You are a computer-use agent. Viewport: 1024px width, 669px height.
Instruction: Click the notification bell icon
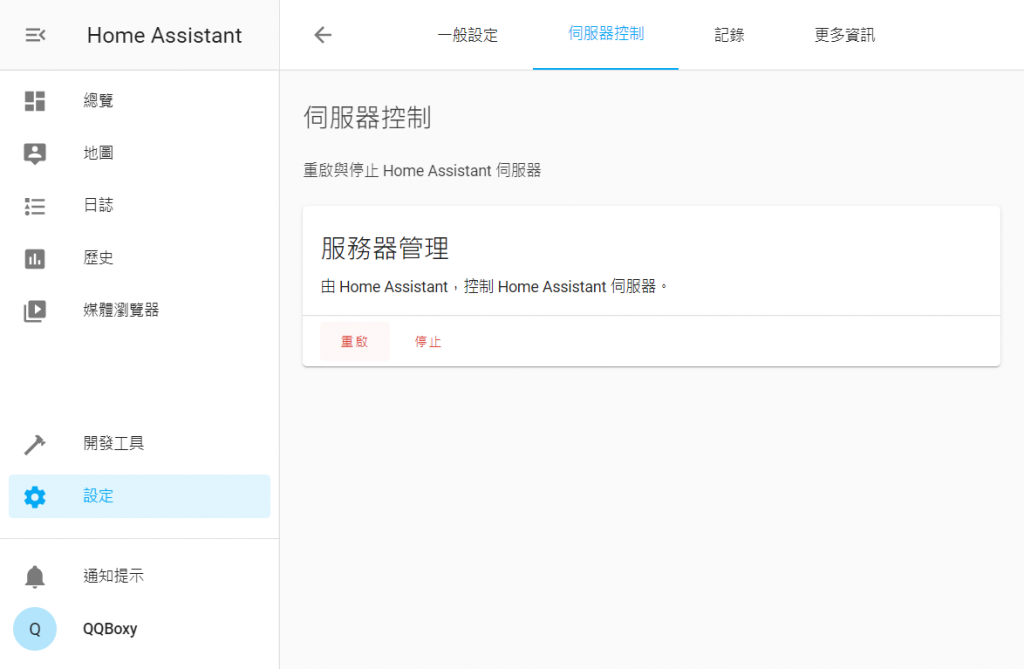(35, 577)
